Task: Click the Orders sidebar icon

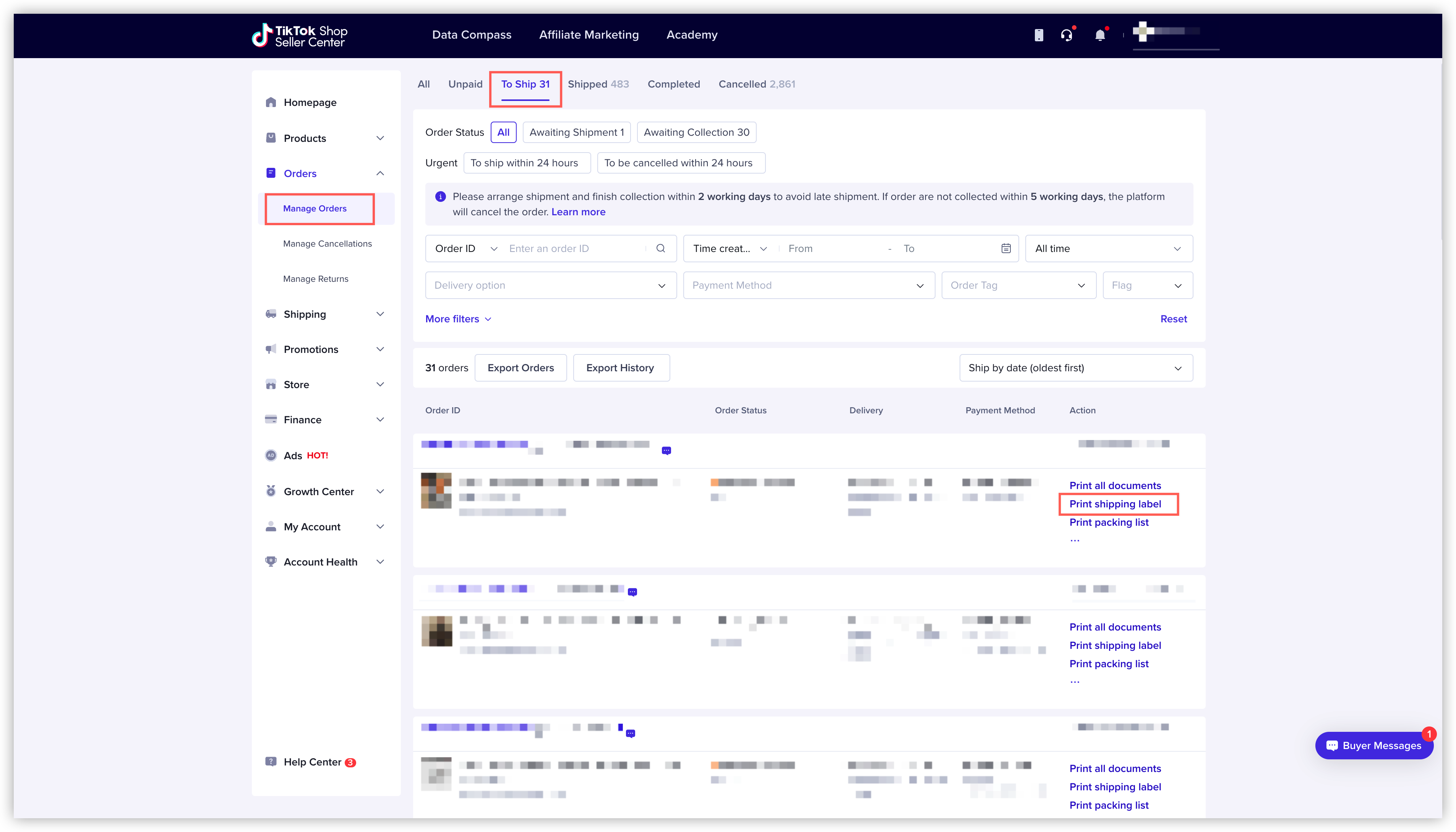Action: (x=271, y=173)
